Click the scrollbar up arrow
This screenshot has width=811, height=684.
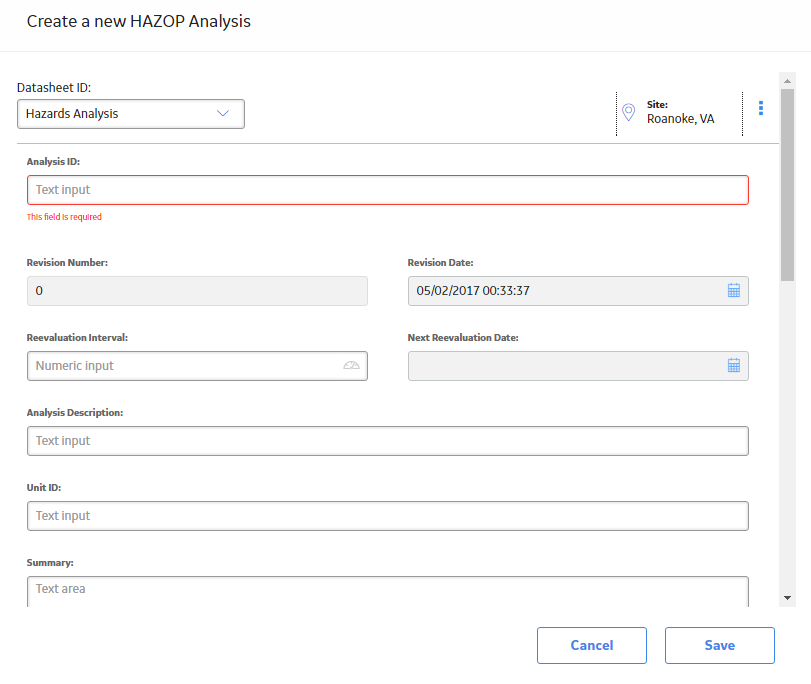787,81
